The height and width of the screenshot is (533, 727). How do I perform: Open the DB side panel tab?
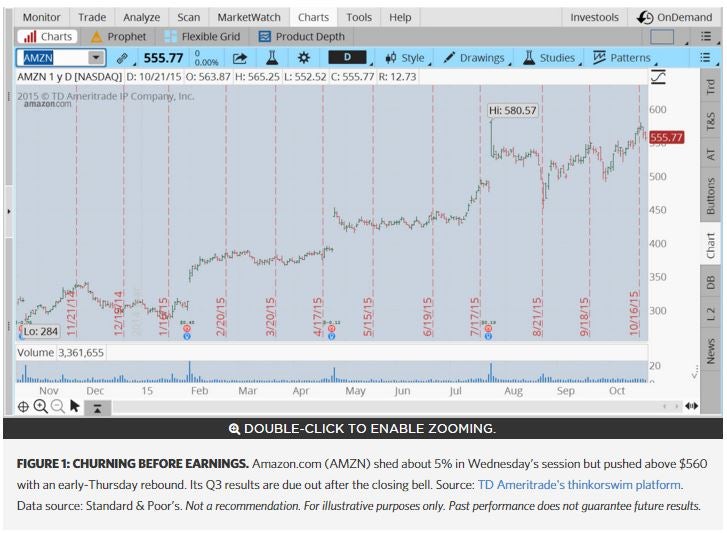pos(710,282)
